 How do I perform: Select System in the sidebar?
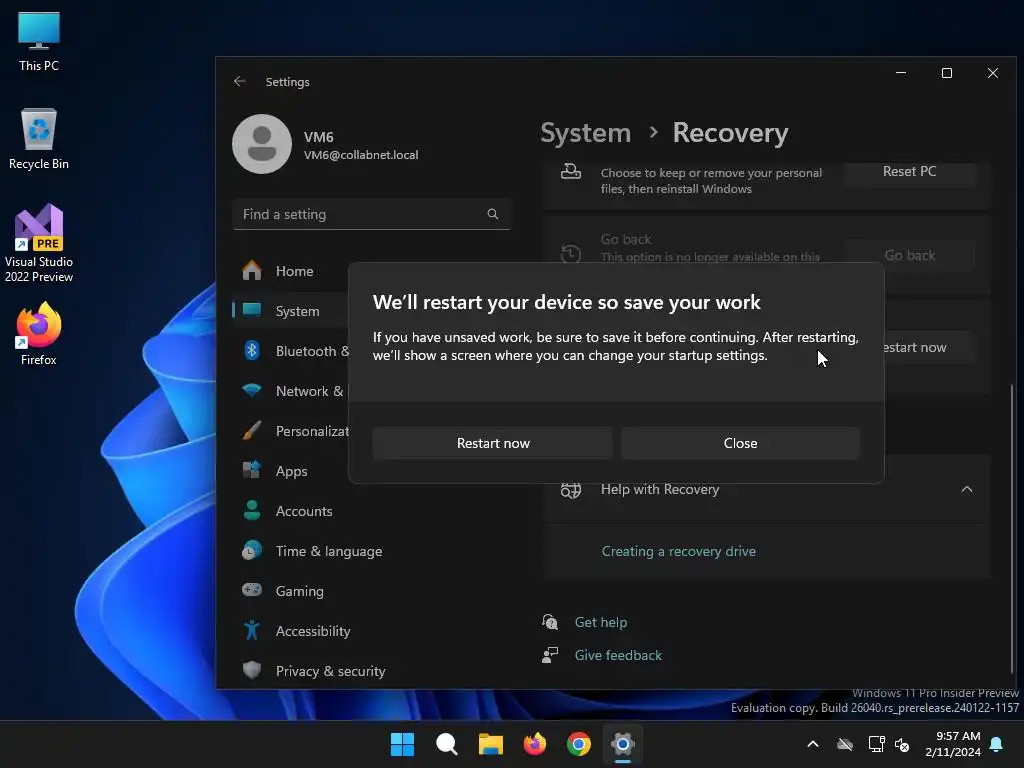[297, 311]
